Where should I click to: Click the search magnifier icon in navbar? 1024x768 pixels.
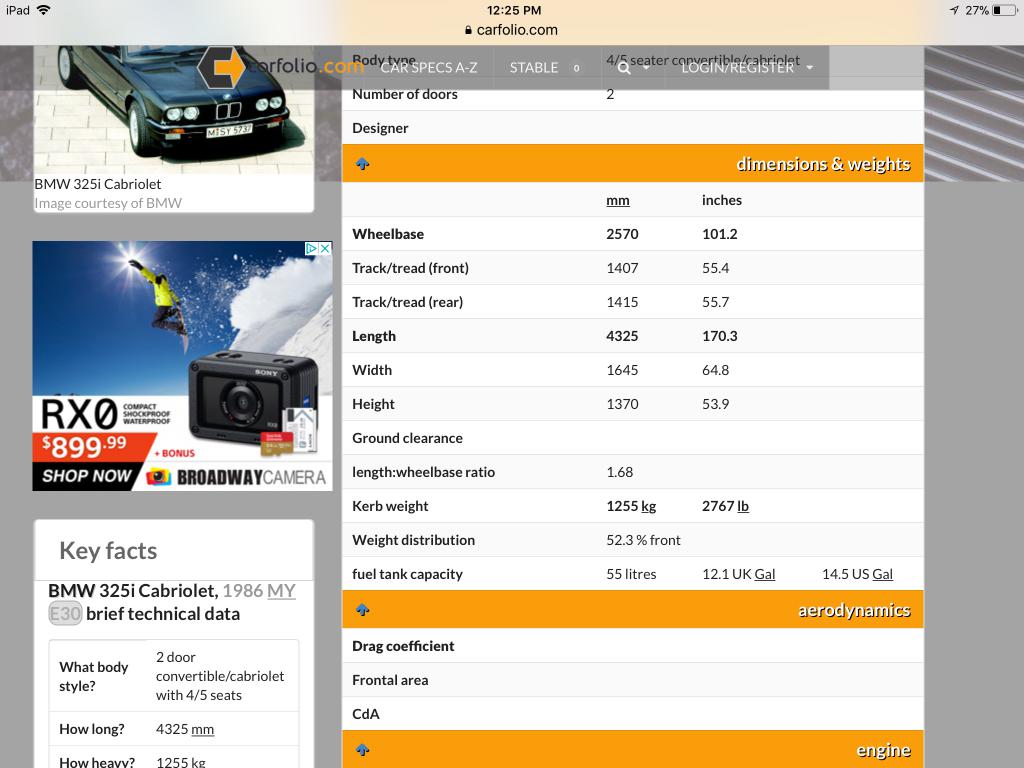pos(624,68)
